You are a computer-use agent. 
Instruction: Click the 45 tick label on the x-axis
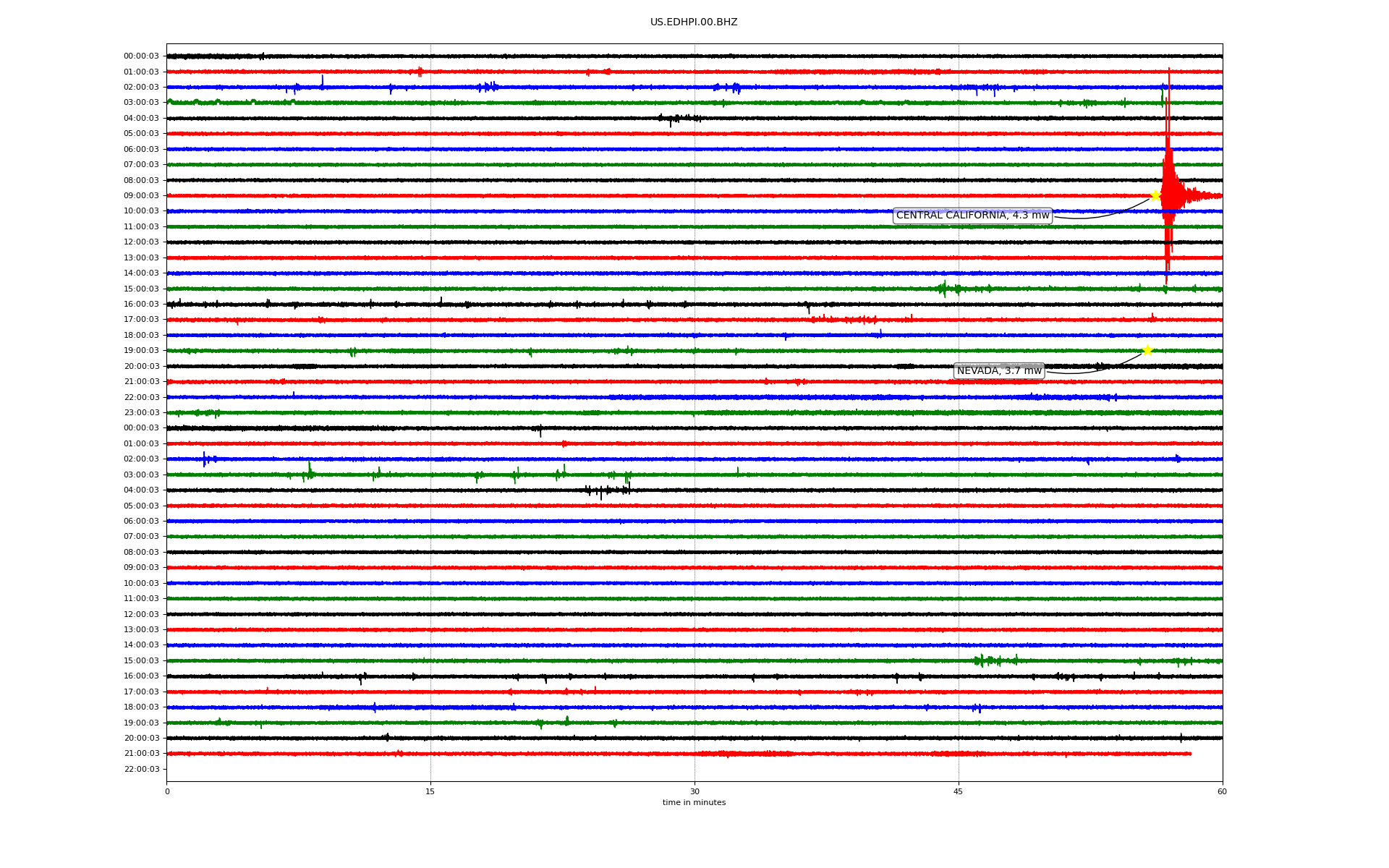click(x=959, y=791)
